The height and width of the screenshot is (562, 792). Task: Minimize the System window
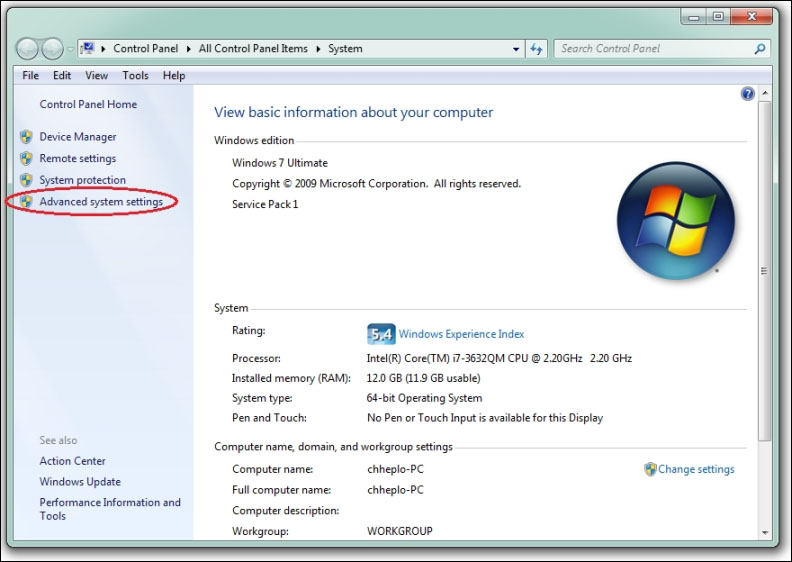694,17
